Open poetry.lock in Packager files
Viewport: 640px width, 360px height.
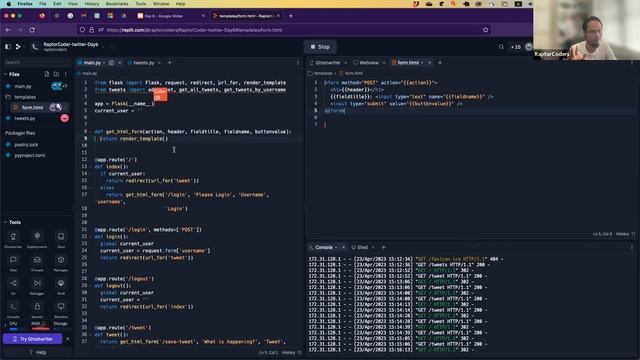pos(26,145)
